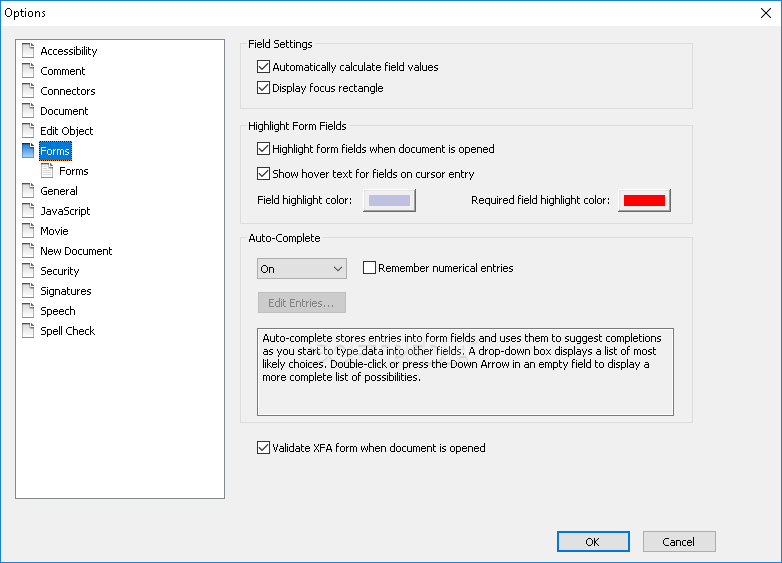Open New Document settings

(x=76, y=251)
